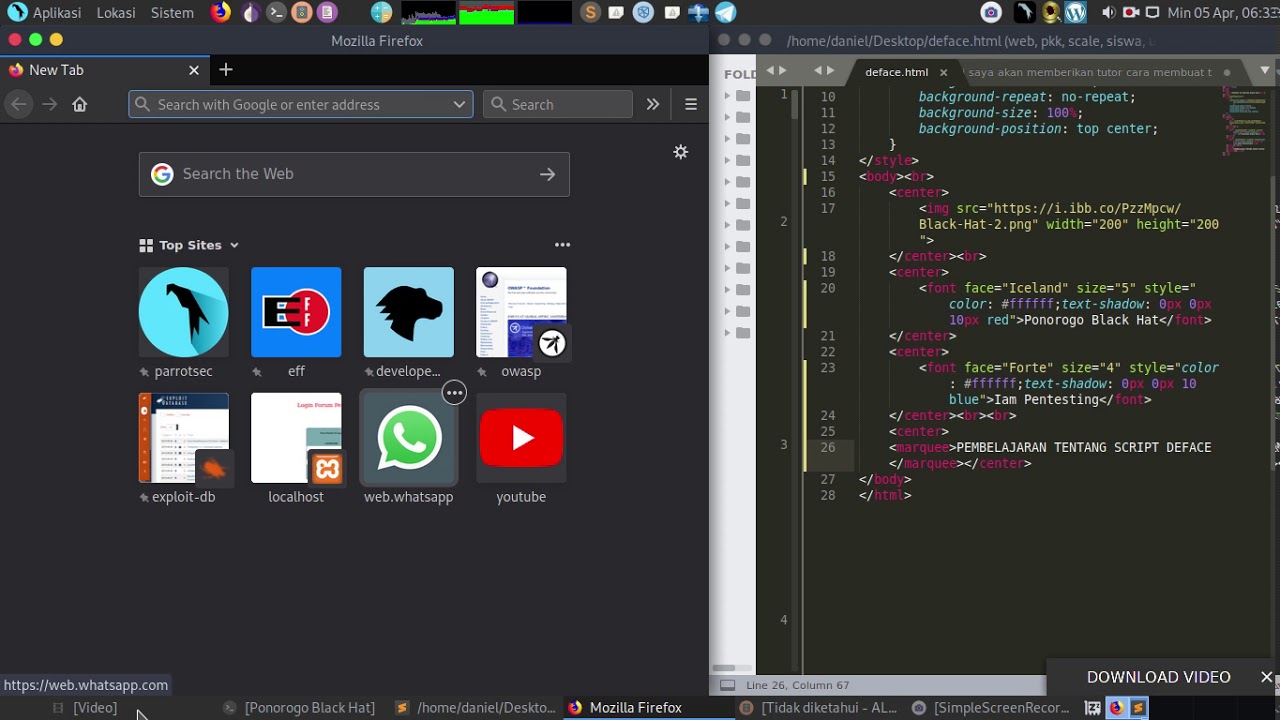Image resolution: width=1280 pixels, height=720 pixels.
Task: Switch to Tidak diketahui taskbar window
Action: pos(818,708)
